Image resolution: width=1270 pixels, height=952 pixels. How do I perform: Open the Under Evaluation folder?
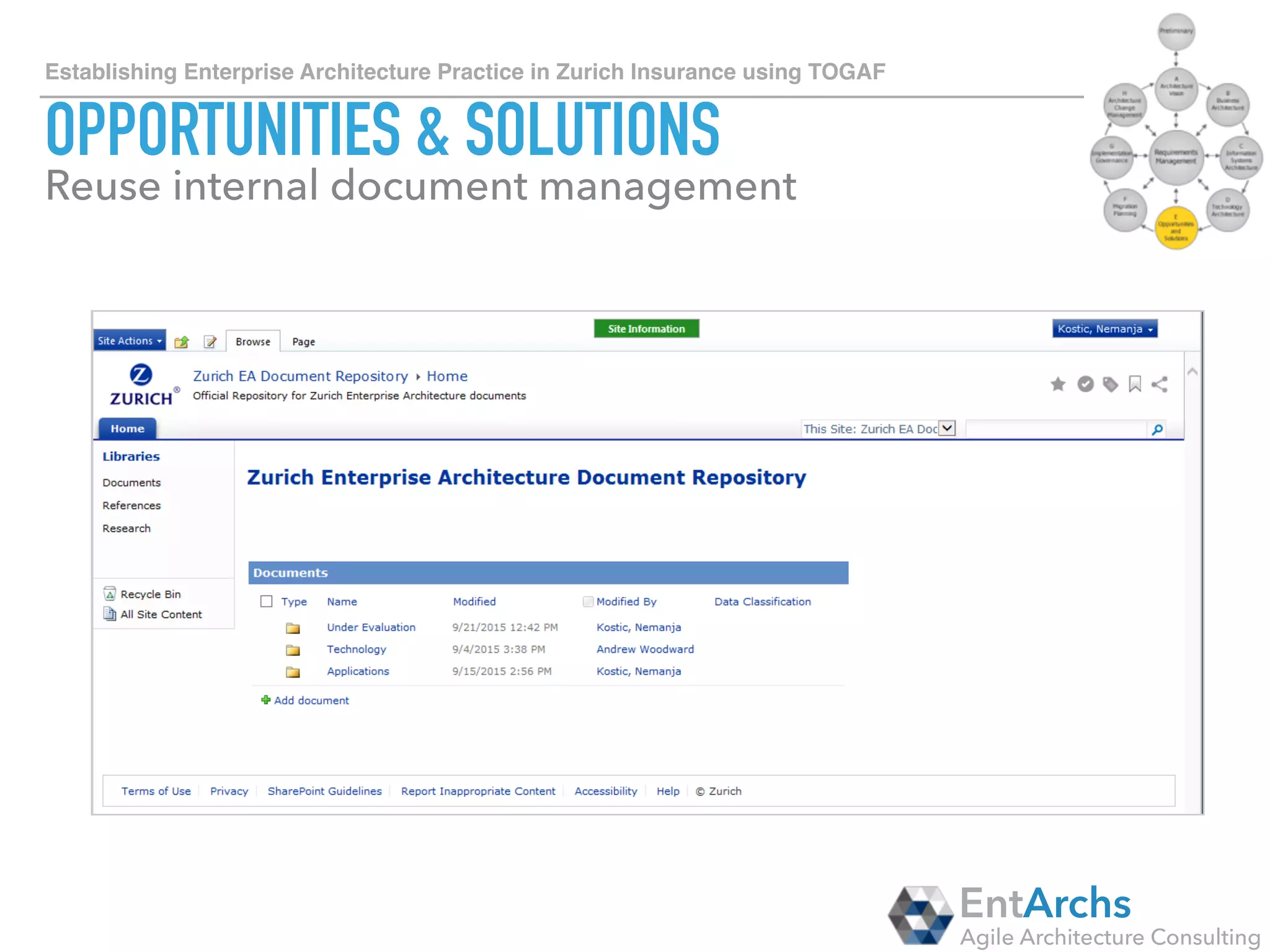pos(371,627)
